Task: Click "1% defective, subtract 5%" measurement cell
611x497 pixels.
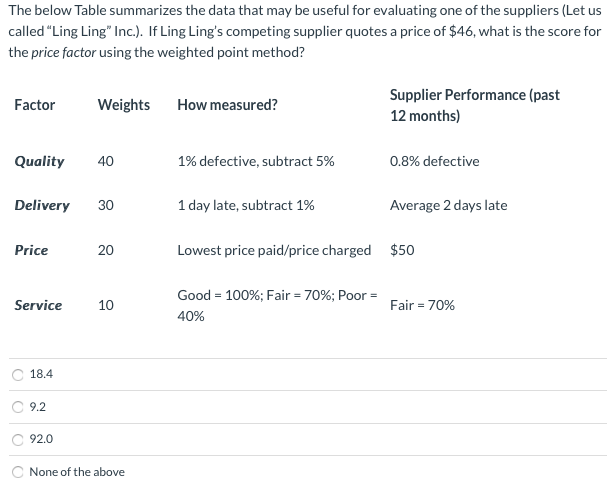Action: click(x=256, y=161)
